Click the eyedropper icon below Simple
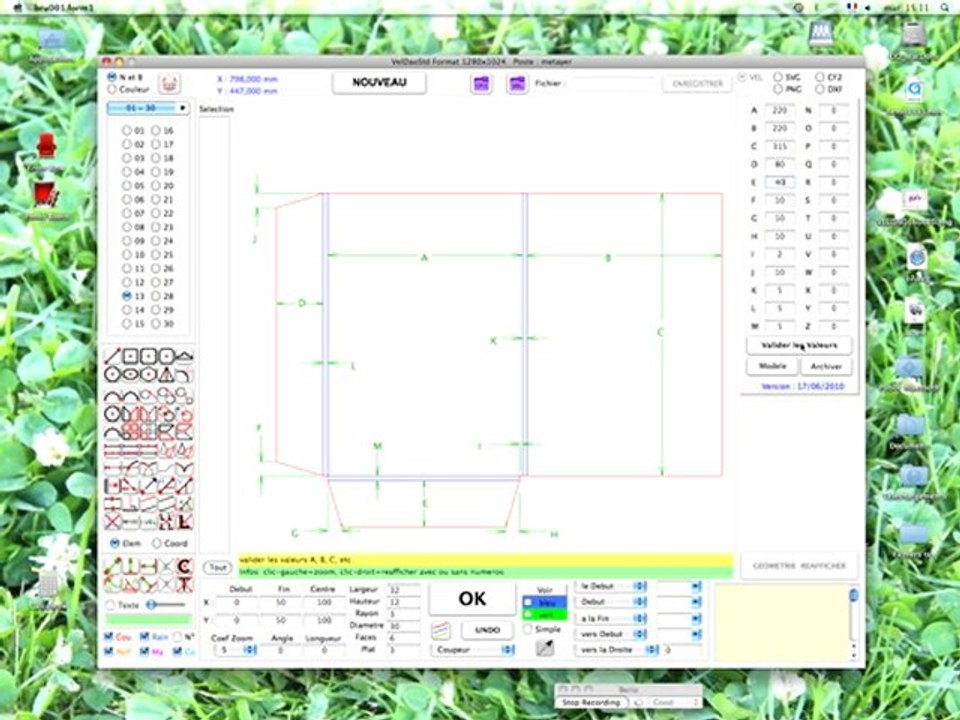This screenshot has height=720, width=960. pyautogui.click(x=545, y=647)
